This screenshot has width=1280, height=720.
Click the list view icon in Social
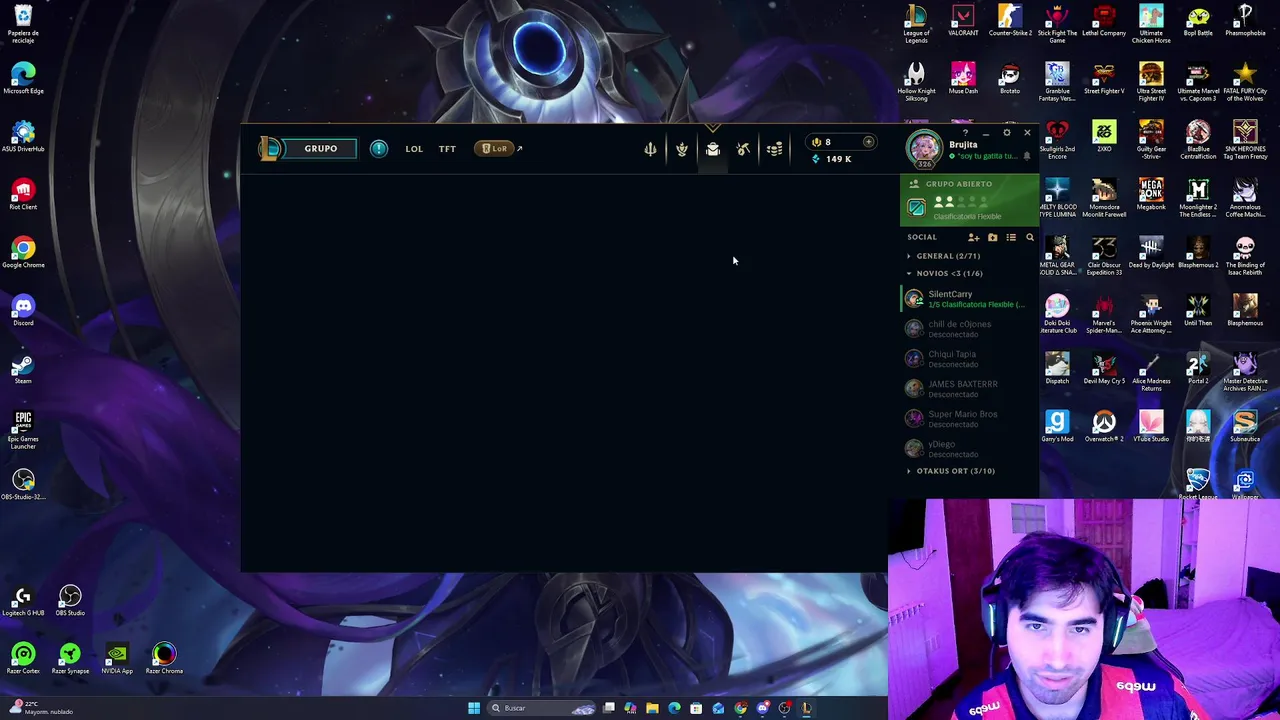coord(1011,238)
